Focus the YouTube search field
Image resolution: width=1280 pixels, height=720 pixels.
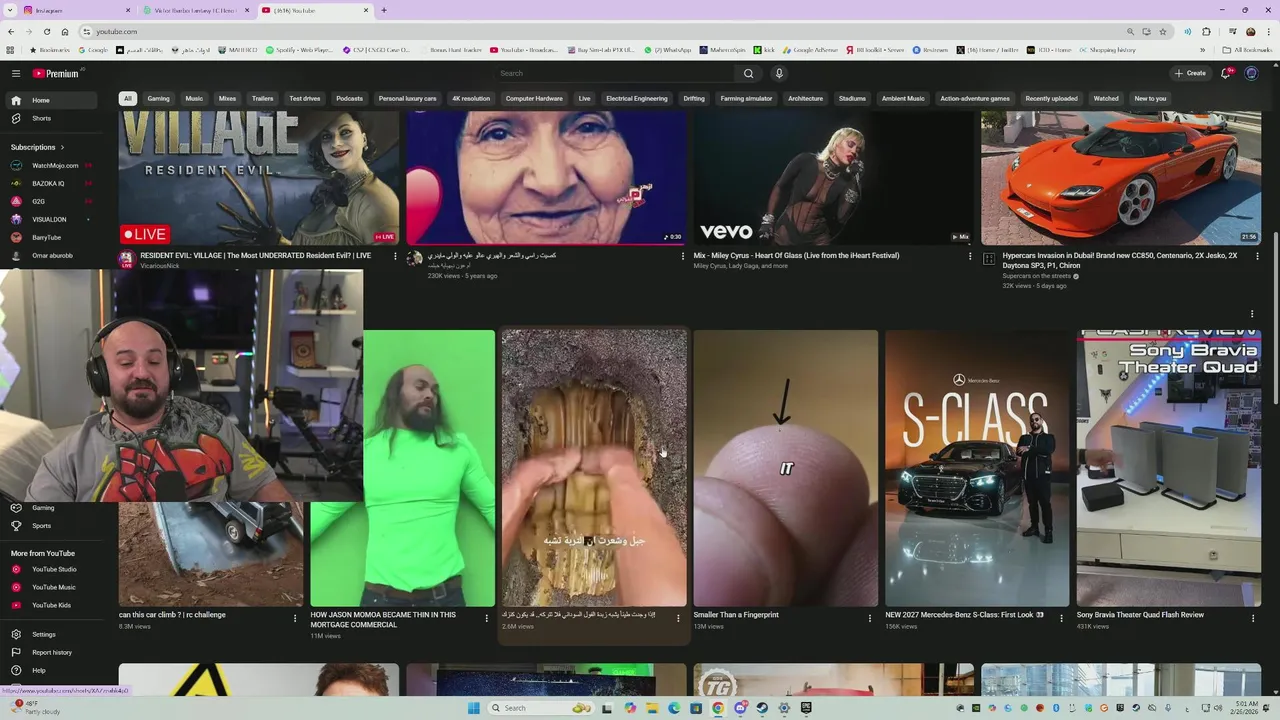(615, 73)
